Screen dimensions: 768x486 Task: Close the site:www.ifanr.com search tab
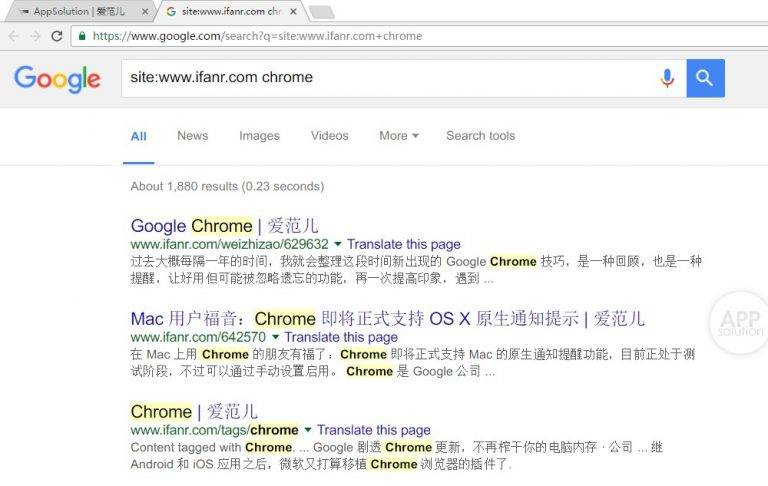pos(293,11)
